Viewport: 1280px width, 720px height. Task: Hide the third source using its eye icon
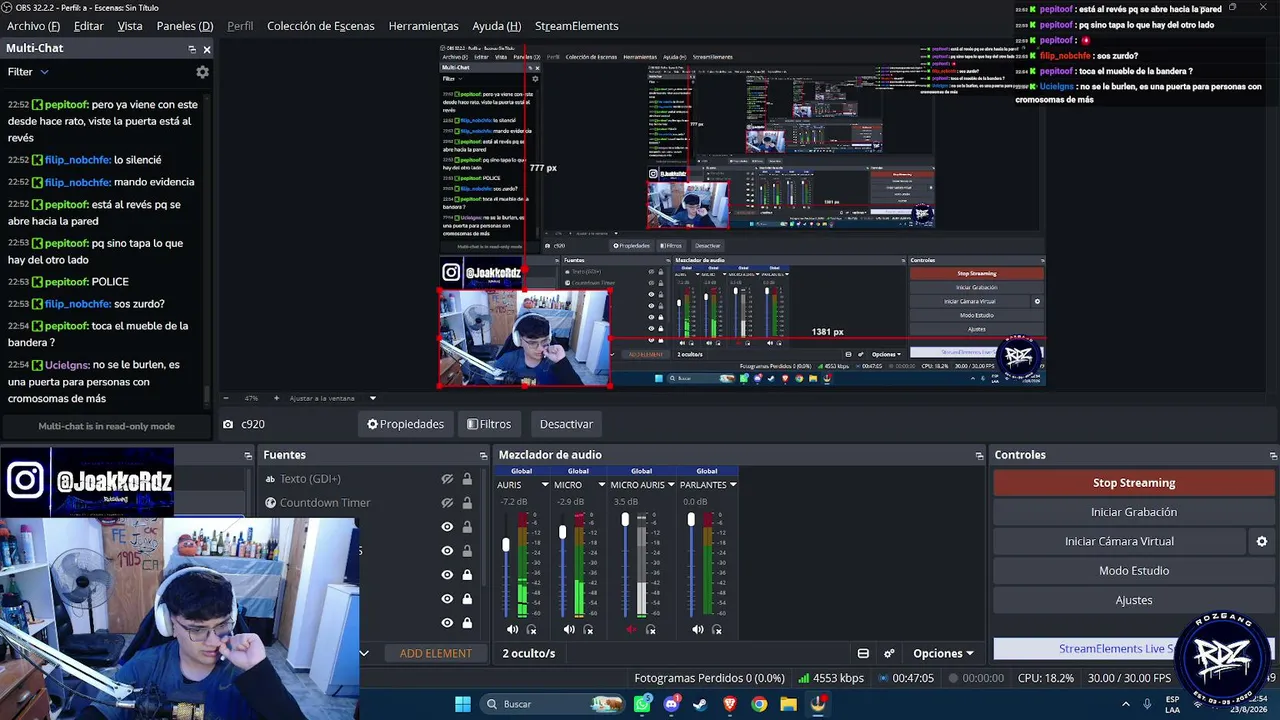447,527
